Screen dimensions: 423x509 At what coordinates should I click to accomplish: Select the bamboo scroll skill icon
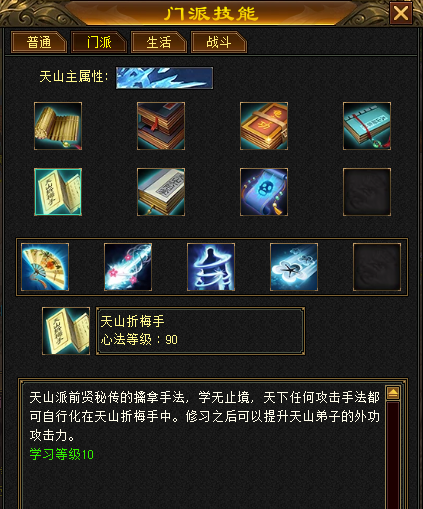coord(58,126)
